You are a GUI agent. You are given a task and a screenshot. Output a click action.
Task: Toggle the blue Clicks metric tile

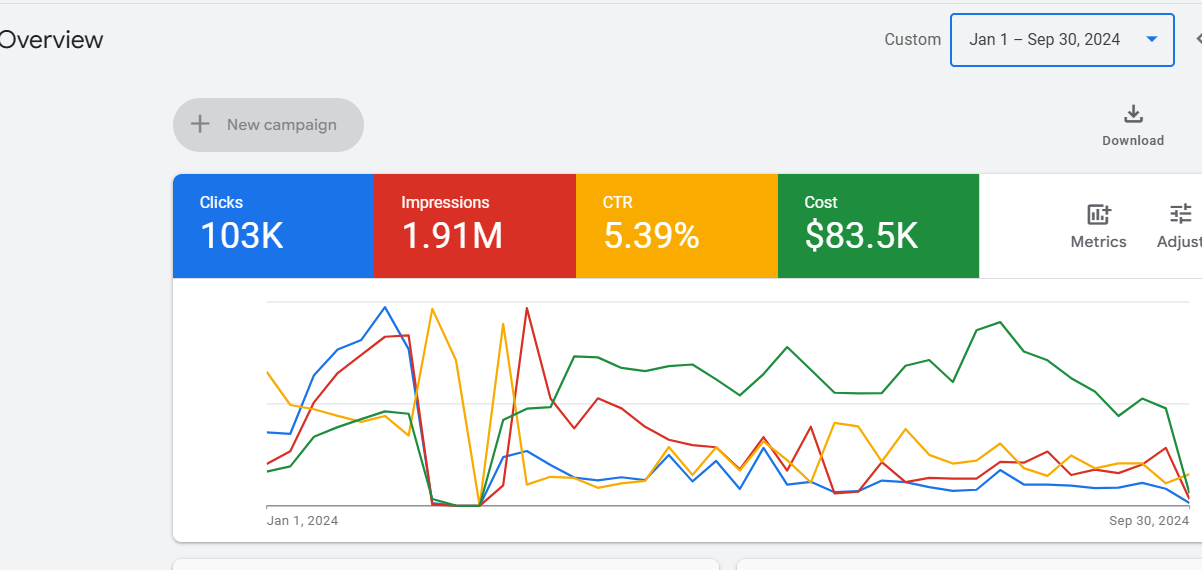(x=273, y=226)
